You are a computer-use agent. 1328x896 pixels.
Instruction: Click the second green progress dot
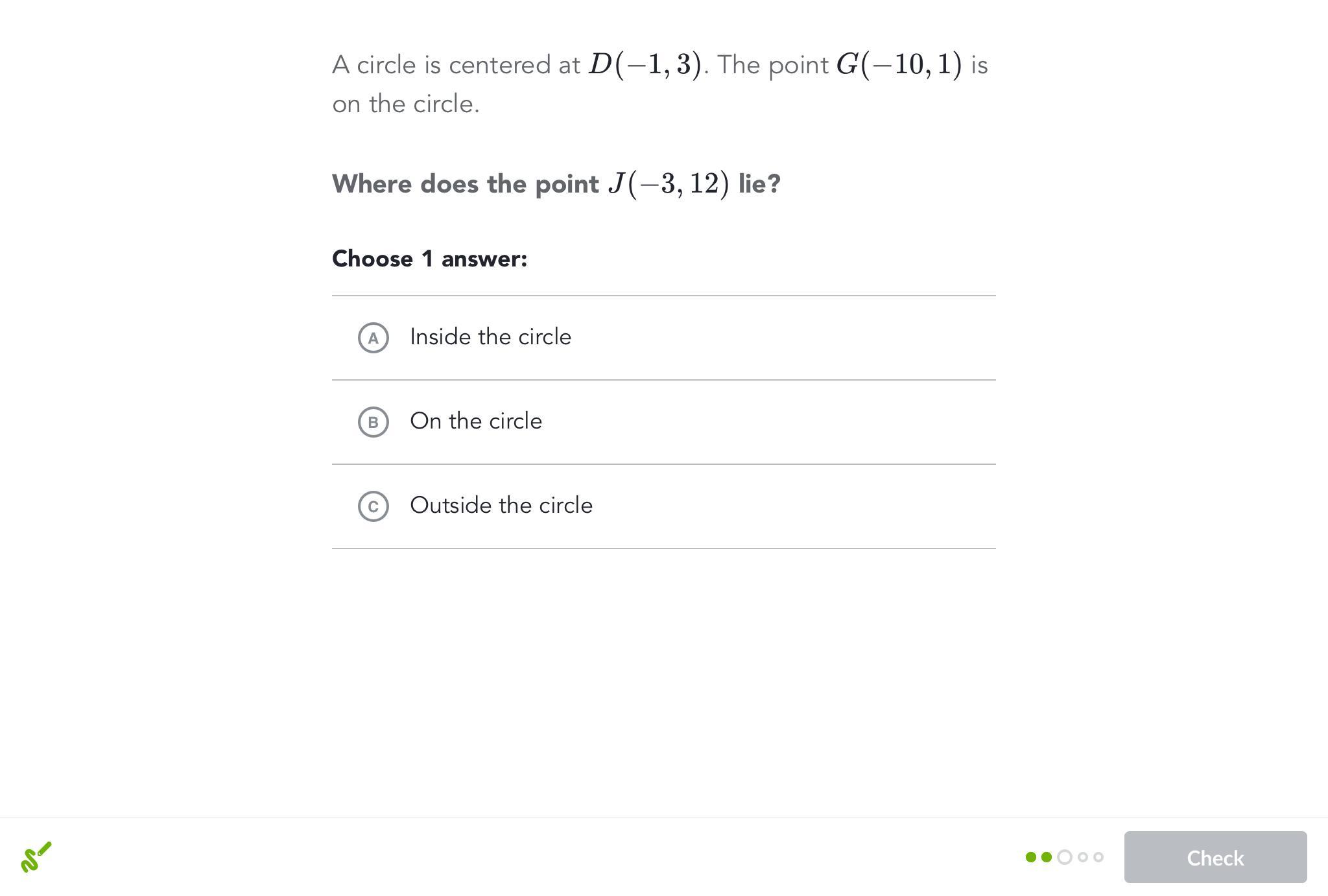tap(1047, 857)
